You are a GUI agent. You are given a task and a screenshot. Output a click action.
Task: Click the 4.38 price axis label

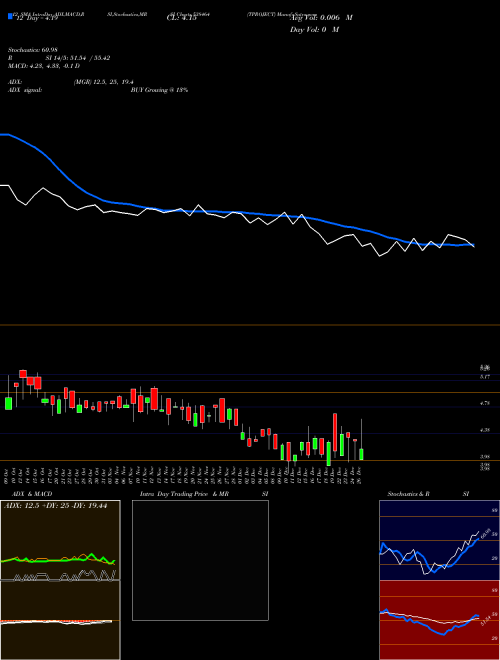[485, 430]
